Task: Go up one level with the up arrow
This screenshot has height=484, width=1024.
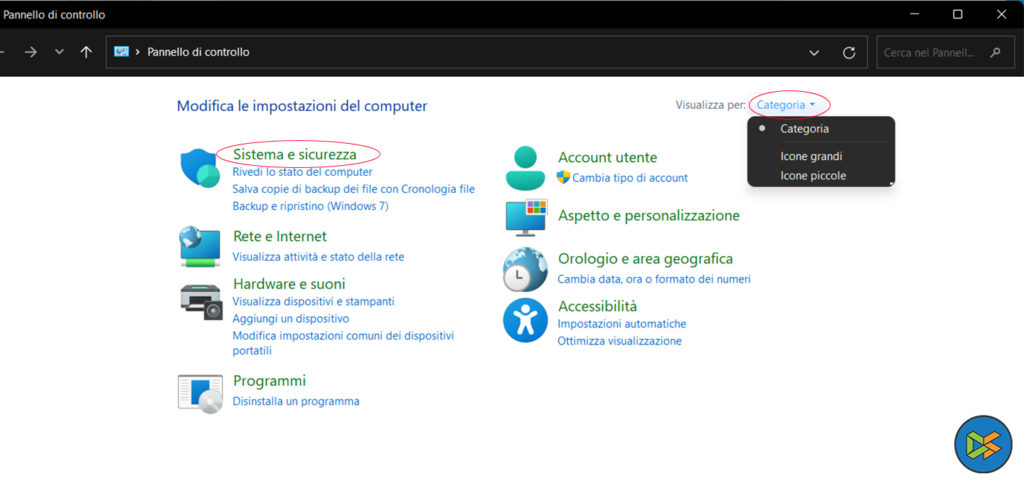Action: coord(86,52)
